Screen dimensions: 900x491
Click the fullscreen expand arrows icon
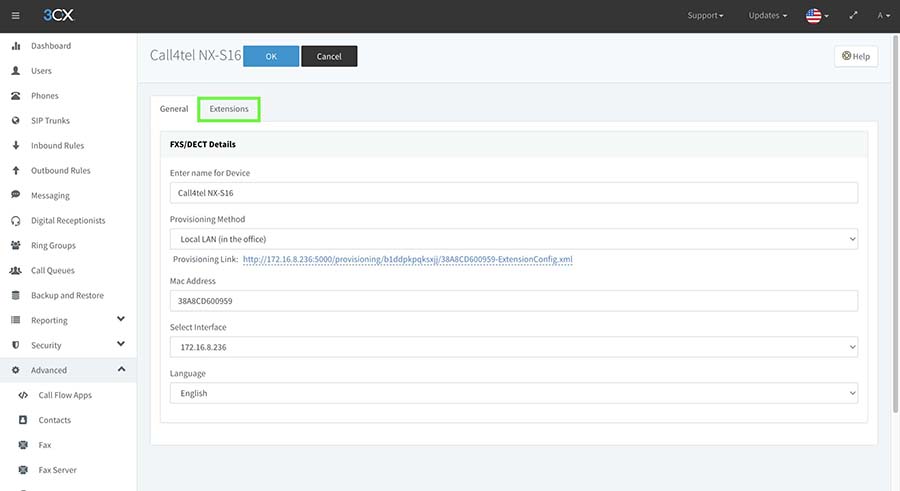click(x=853, y=16)
